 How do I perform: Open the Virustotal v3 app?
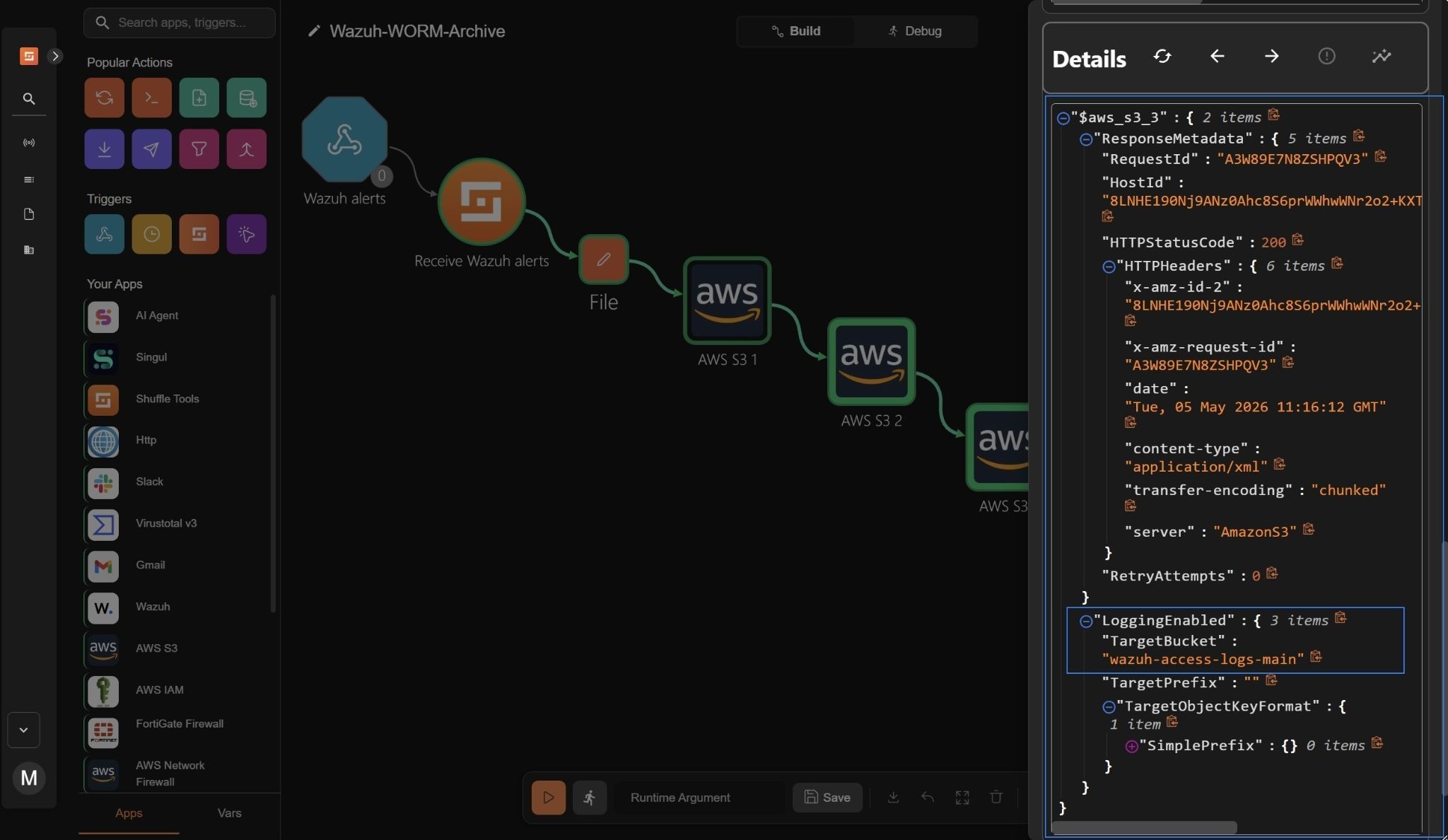point(177,525)
